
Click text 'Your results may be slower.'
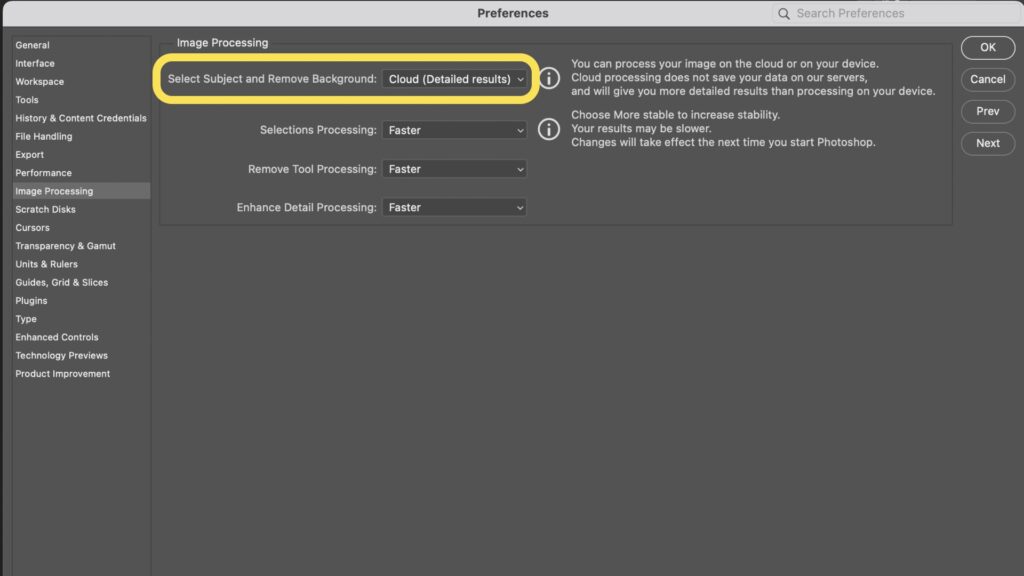(641, 129)
